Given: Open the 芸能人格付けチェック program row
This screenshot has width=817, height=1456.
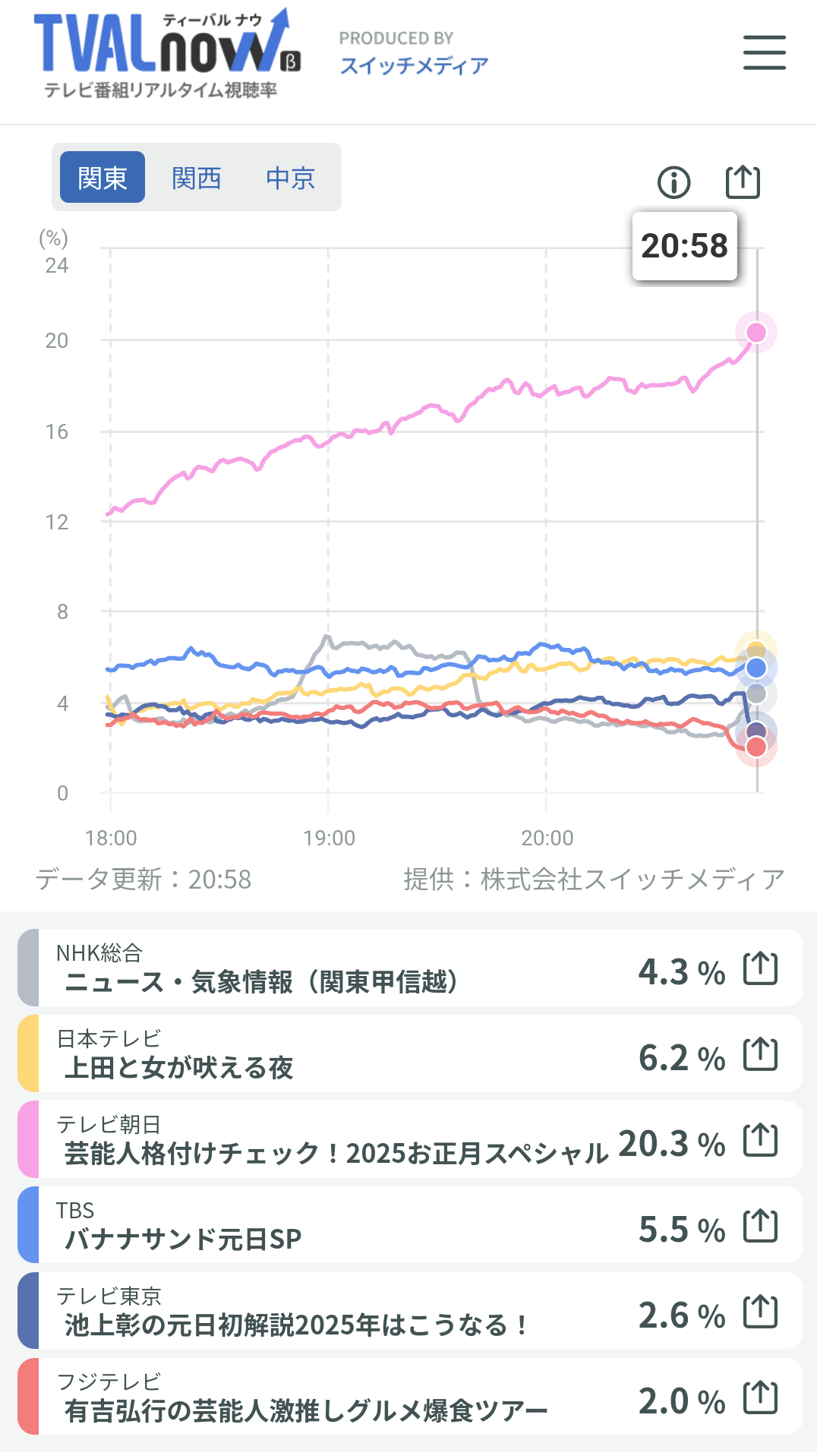Looking at the screenshot, I should coord(410,1140).
